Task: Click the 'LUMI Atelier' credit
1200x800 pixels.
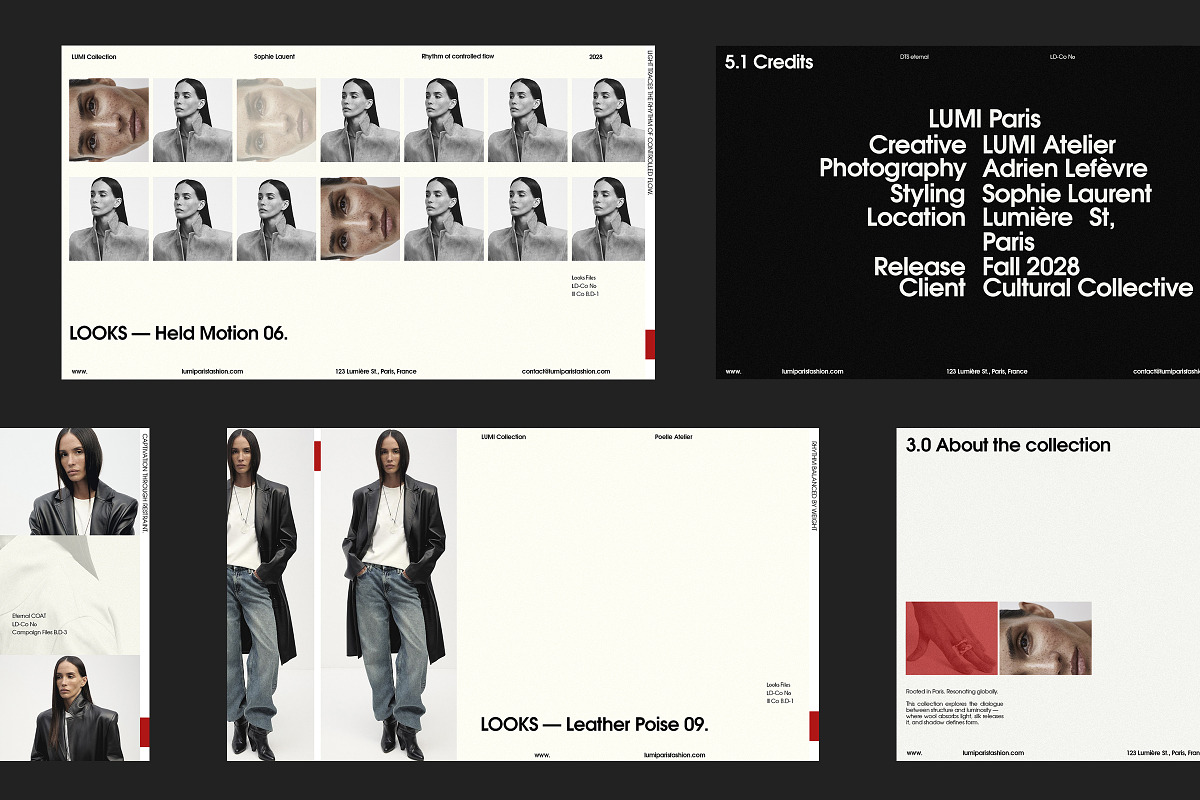Action: click(x=1049, y=145)
